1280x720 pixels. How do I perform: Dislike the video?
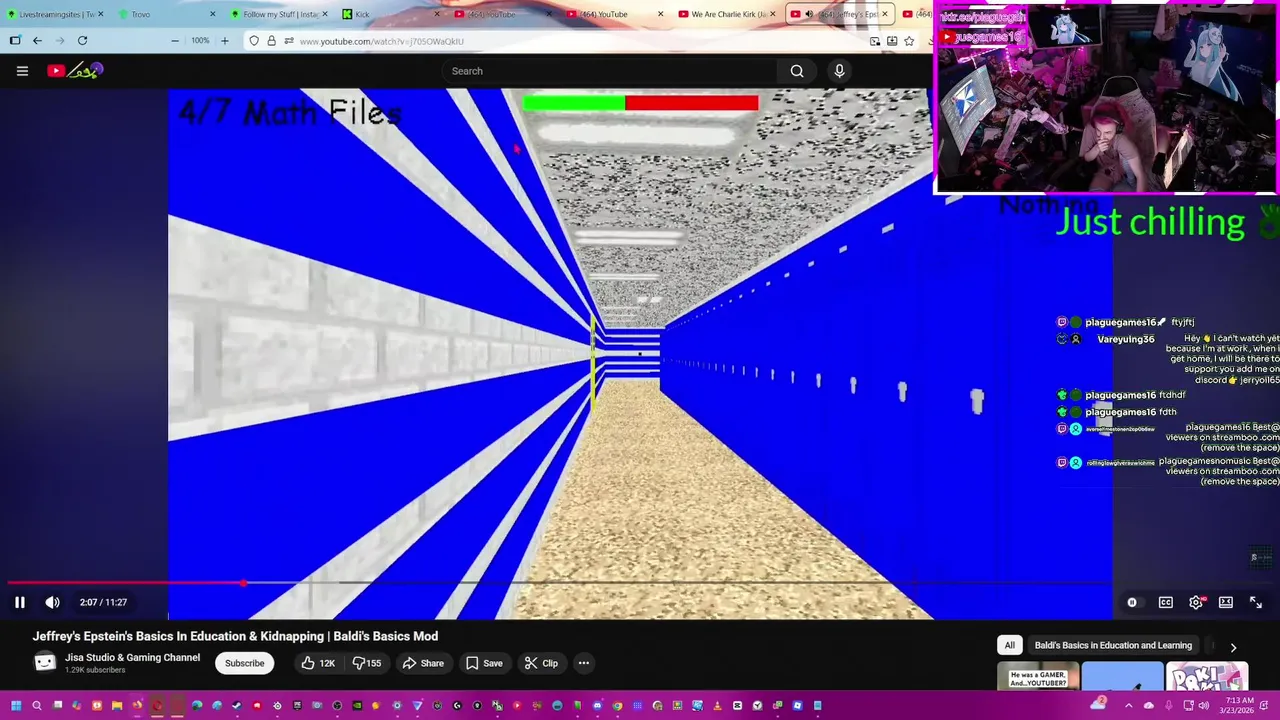[367, 663]
